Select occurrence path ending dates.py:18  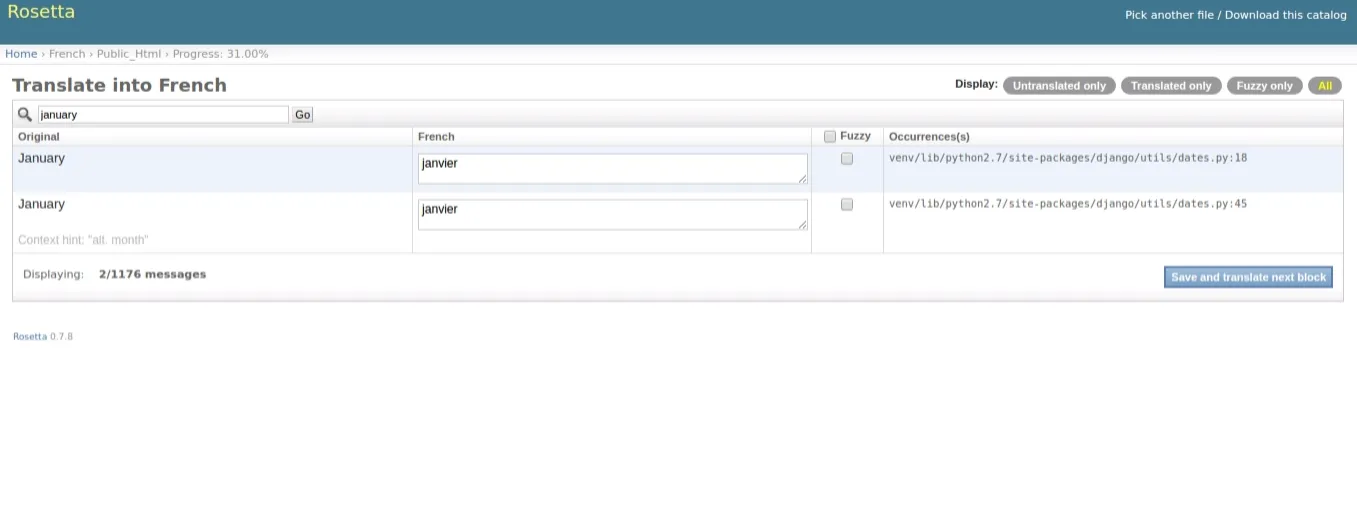click(x=1068, y=158)
